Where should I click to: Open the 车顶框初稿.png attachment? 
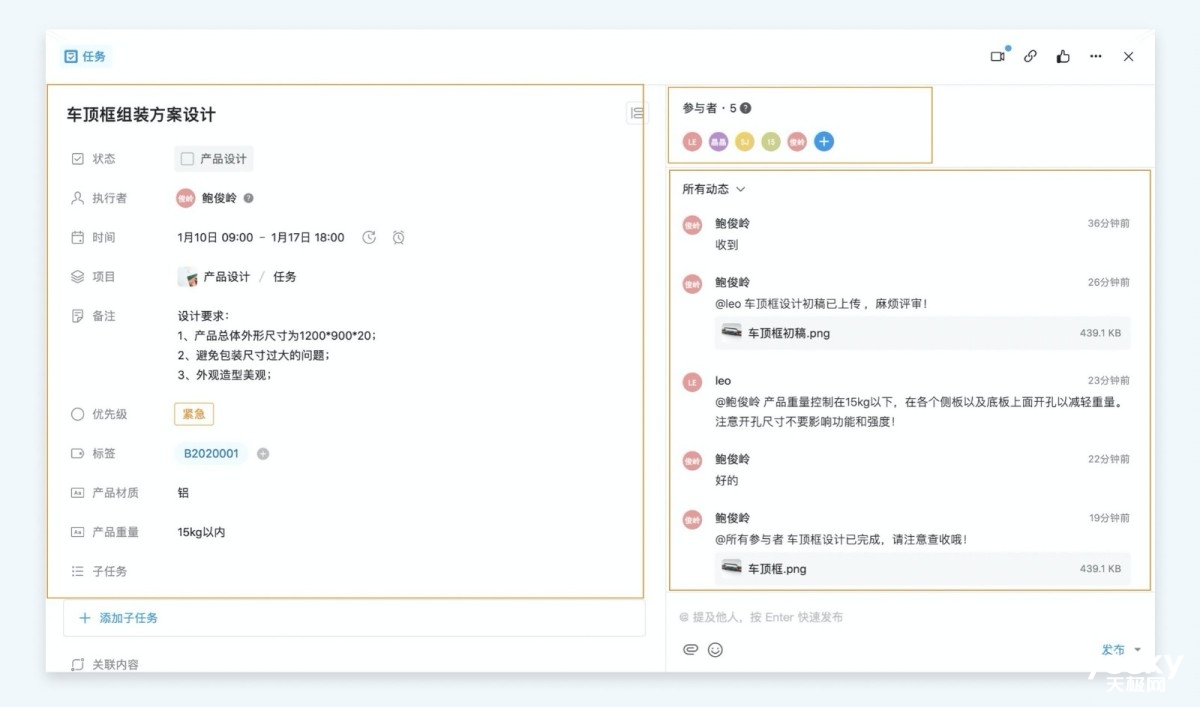[x=788, y=333]
